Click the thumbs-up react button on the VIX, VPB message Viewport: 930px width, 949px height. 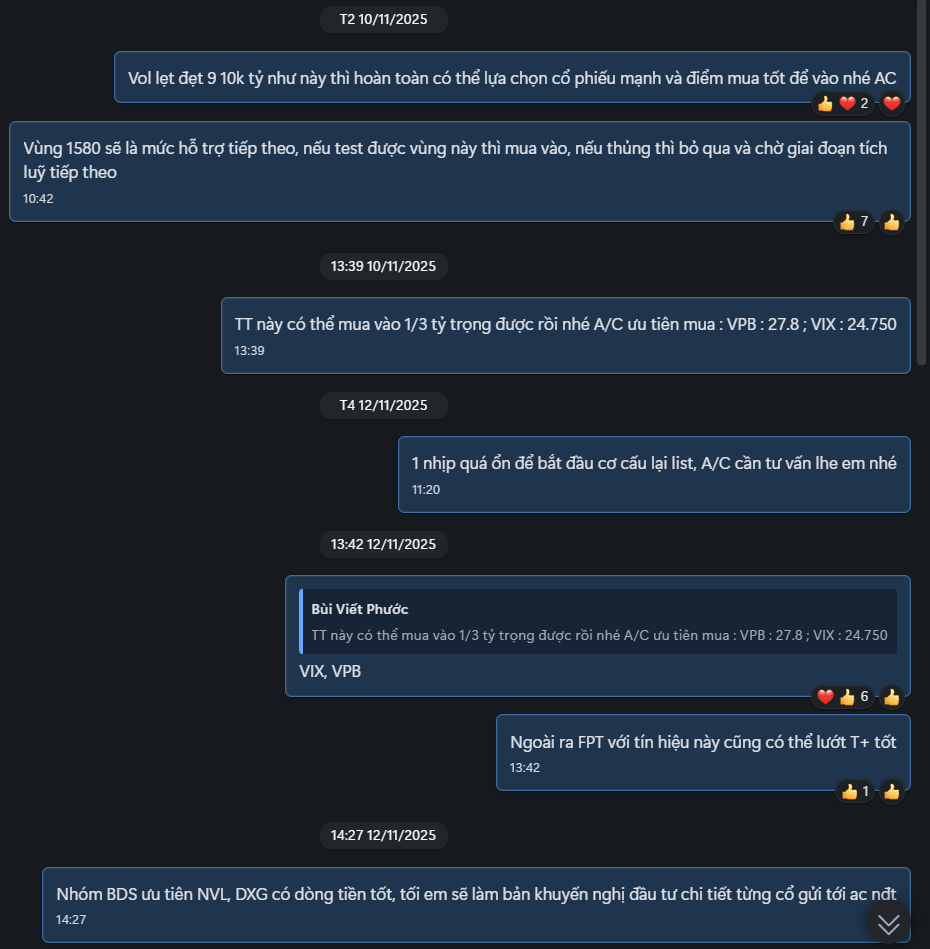click(892, 697)
